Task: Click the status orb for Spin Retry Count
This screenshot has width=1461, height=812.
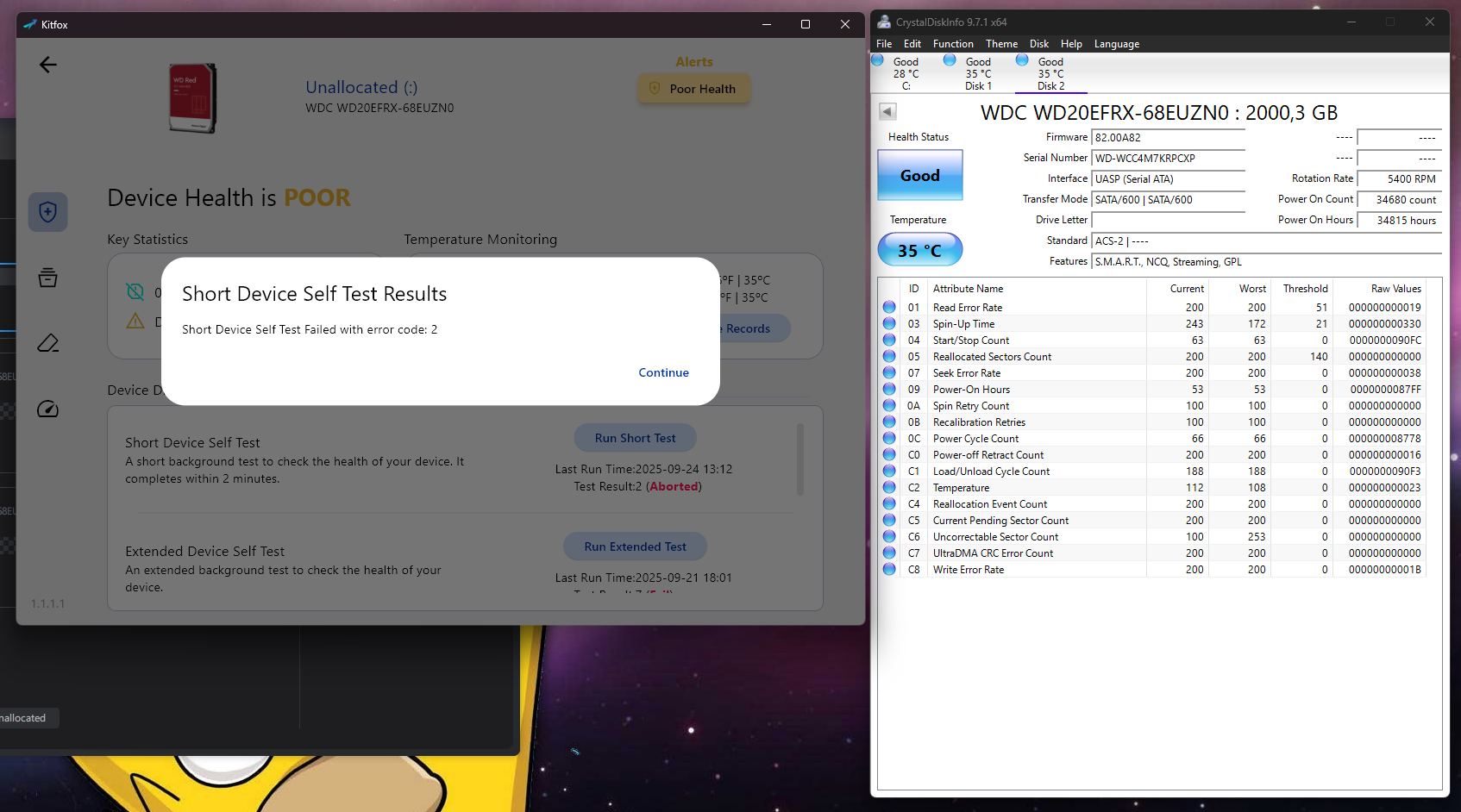Action: pyautogui.click(x=889, y=405)
